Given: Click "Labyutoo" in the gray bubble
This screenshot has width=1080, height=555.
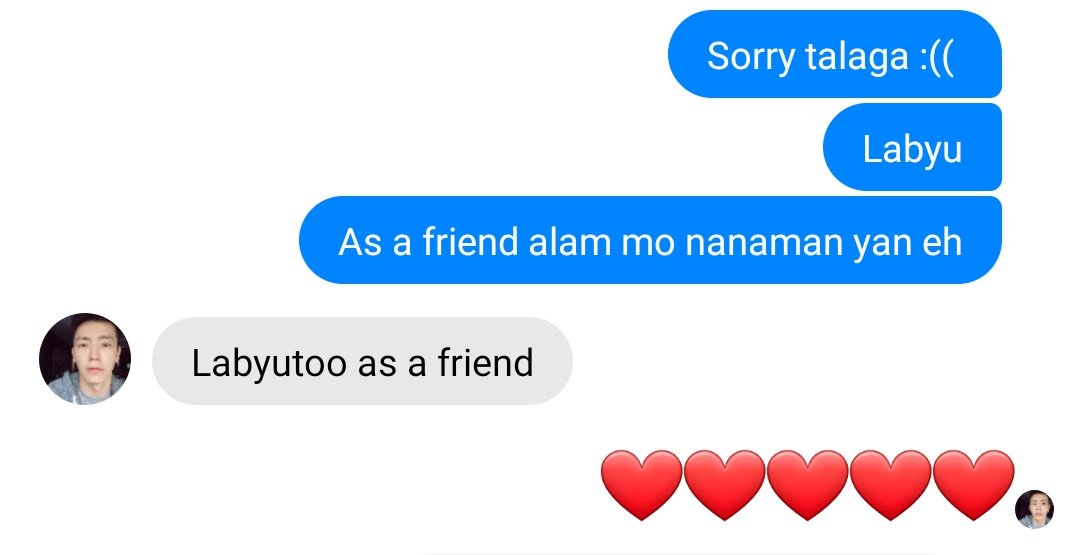Looking at the screenshot, I should coord(269,364).
